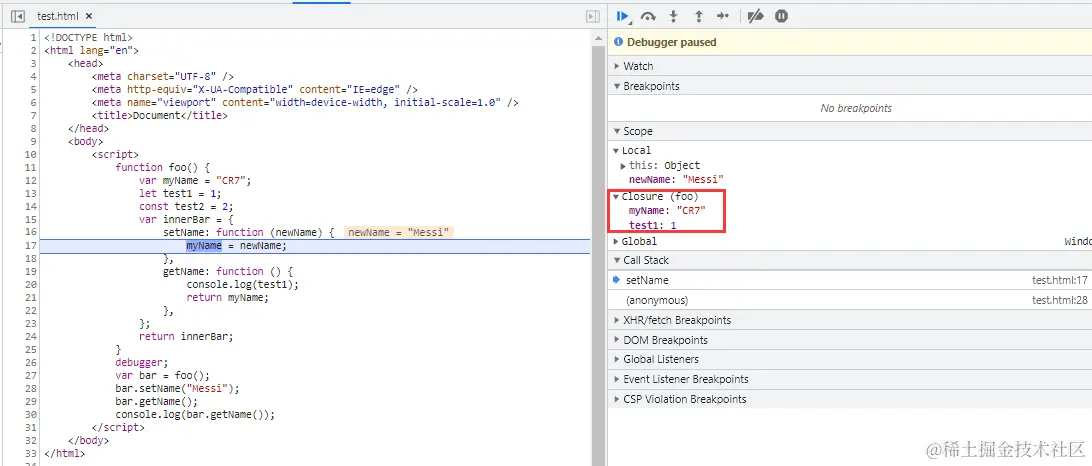The height and width of the screenshot is (466, 1092).
Task: Expand the this: Object entry
Action: (623, 166)
